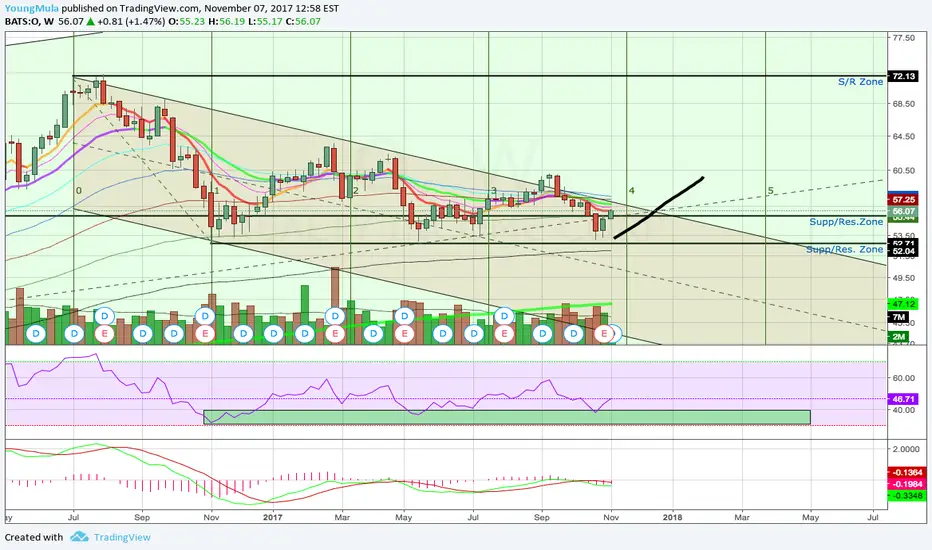Click the earnings E marker dated November 2016
The image size is (932, 550).
click(x=205, y=334)
